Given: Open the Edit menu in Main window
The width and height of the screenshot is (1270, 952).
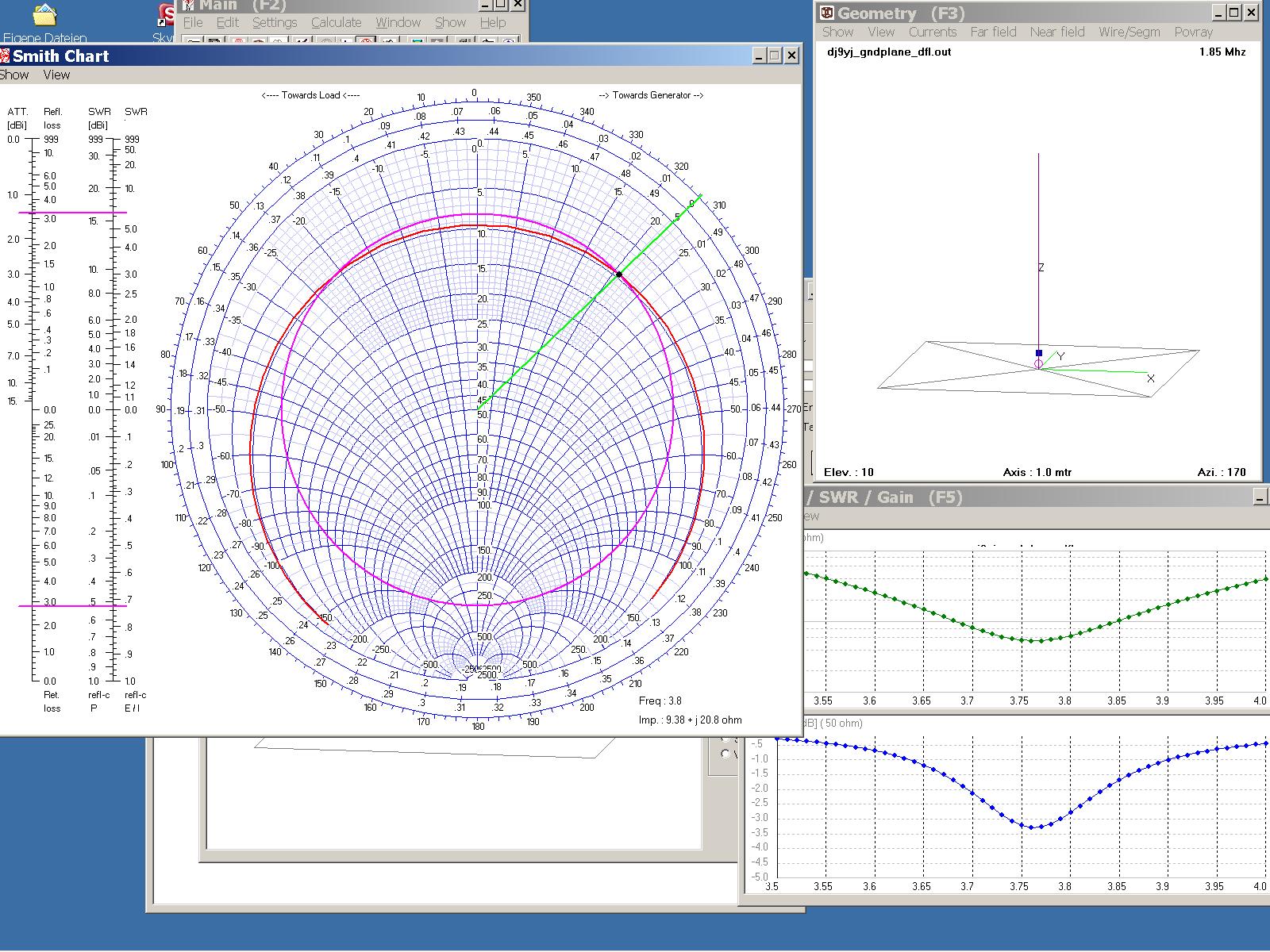Looking at the screenshot, I should point(227,23).
